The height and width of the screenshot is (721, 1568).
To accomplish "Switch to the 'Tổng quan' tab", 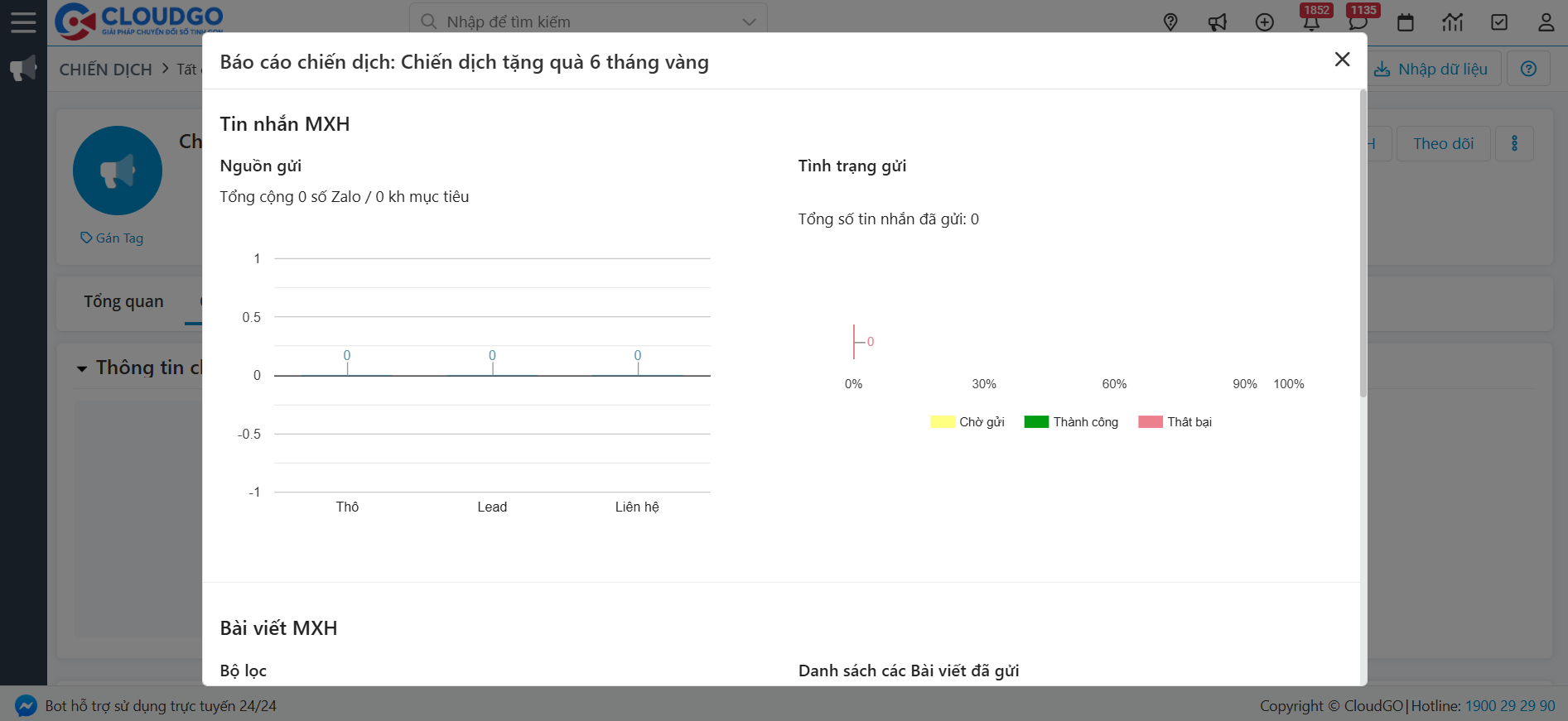I will point(123,301).
